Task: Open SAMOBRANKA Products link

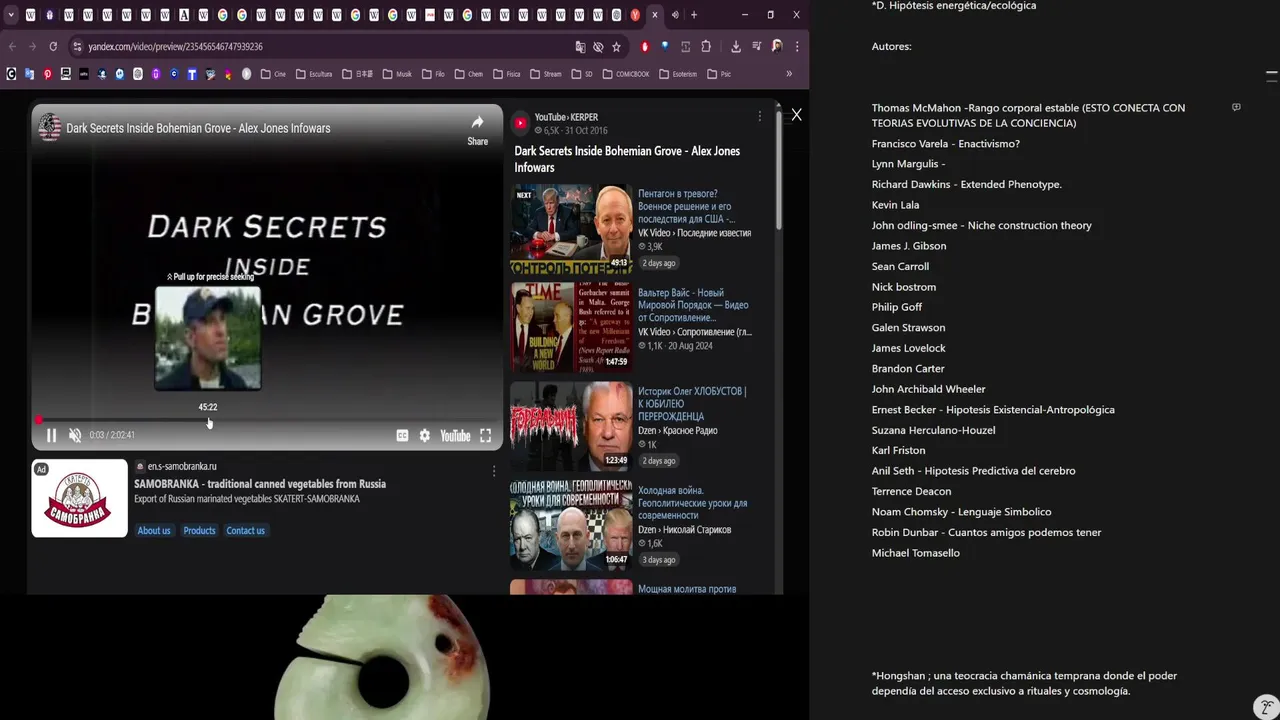Action: coord(199,531)
